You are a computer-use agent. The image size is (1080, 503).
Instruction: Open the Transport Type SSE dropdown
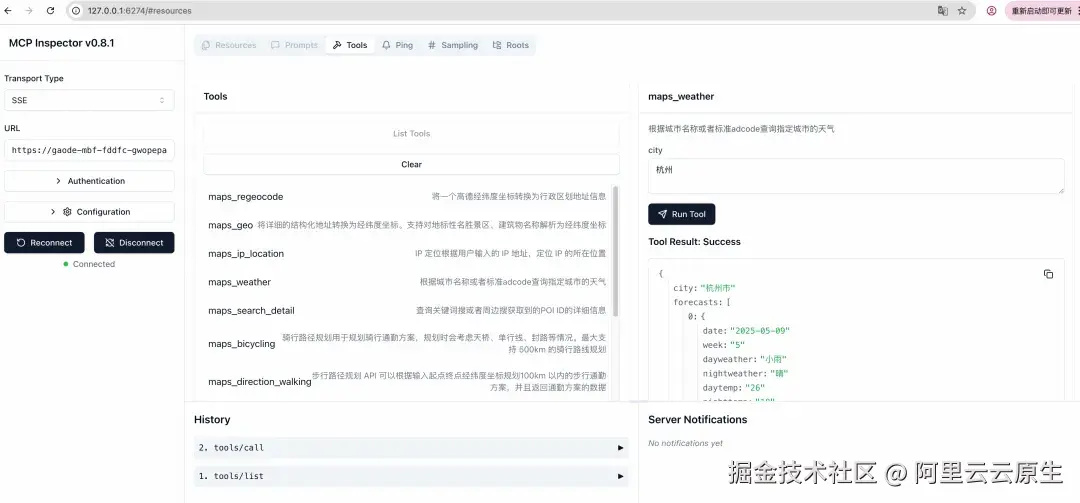pos(89,100)
